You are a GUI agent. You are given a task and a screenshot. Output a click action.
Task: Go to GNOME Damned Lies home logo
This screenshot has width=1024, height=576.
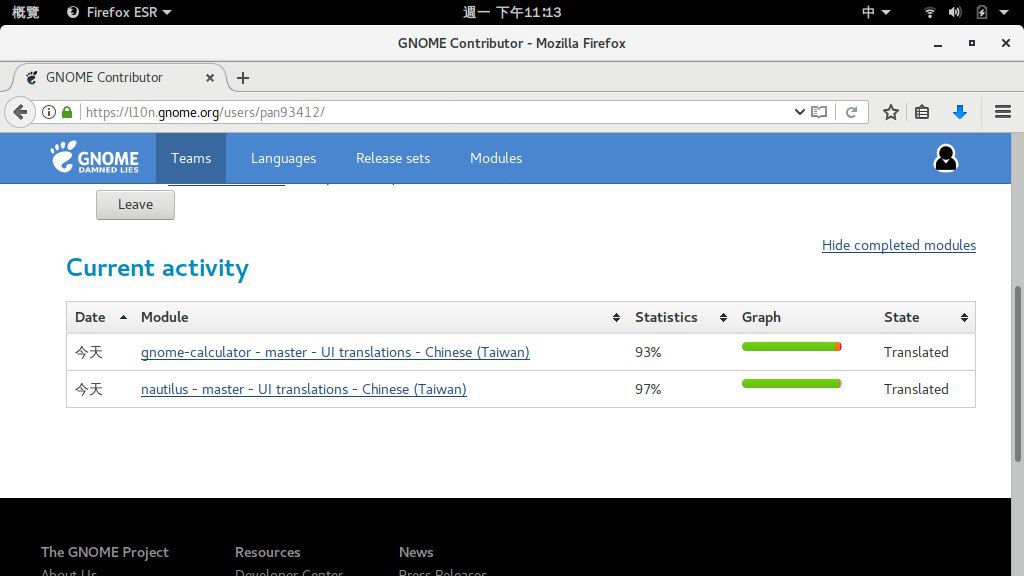coord(95,157)
